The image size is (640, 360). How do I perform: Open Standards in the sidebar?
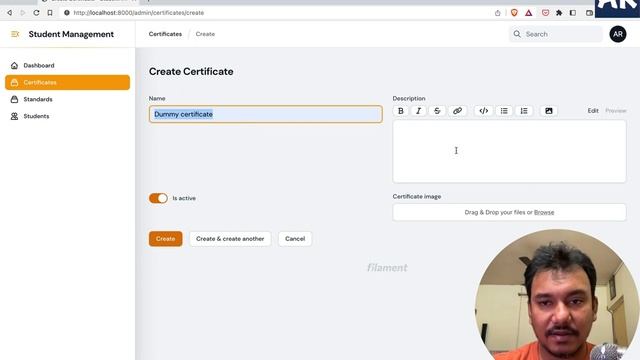pyautogui.click(x=67, y=99)
